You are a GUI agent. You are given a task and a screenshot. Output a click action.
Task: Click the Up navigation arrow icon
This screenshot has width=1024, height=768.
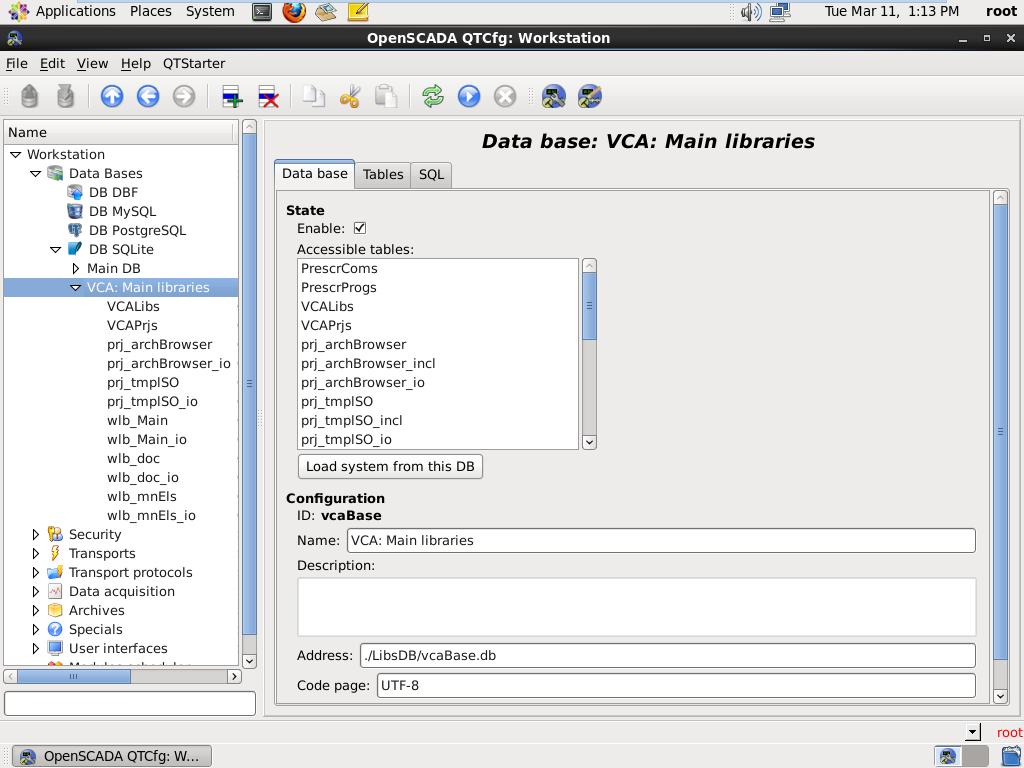[112, 96]
